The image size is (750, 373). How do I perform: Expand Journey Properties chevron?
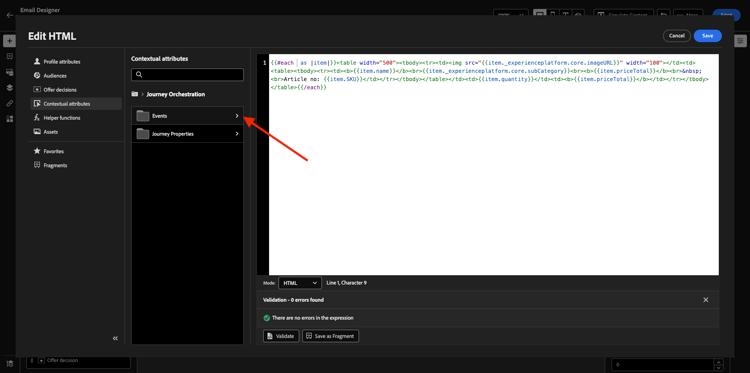tap(237, 134)
